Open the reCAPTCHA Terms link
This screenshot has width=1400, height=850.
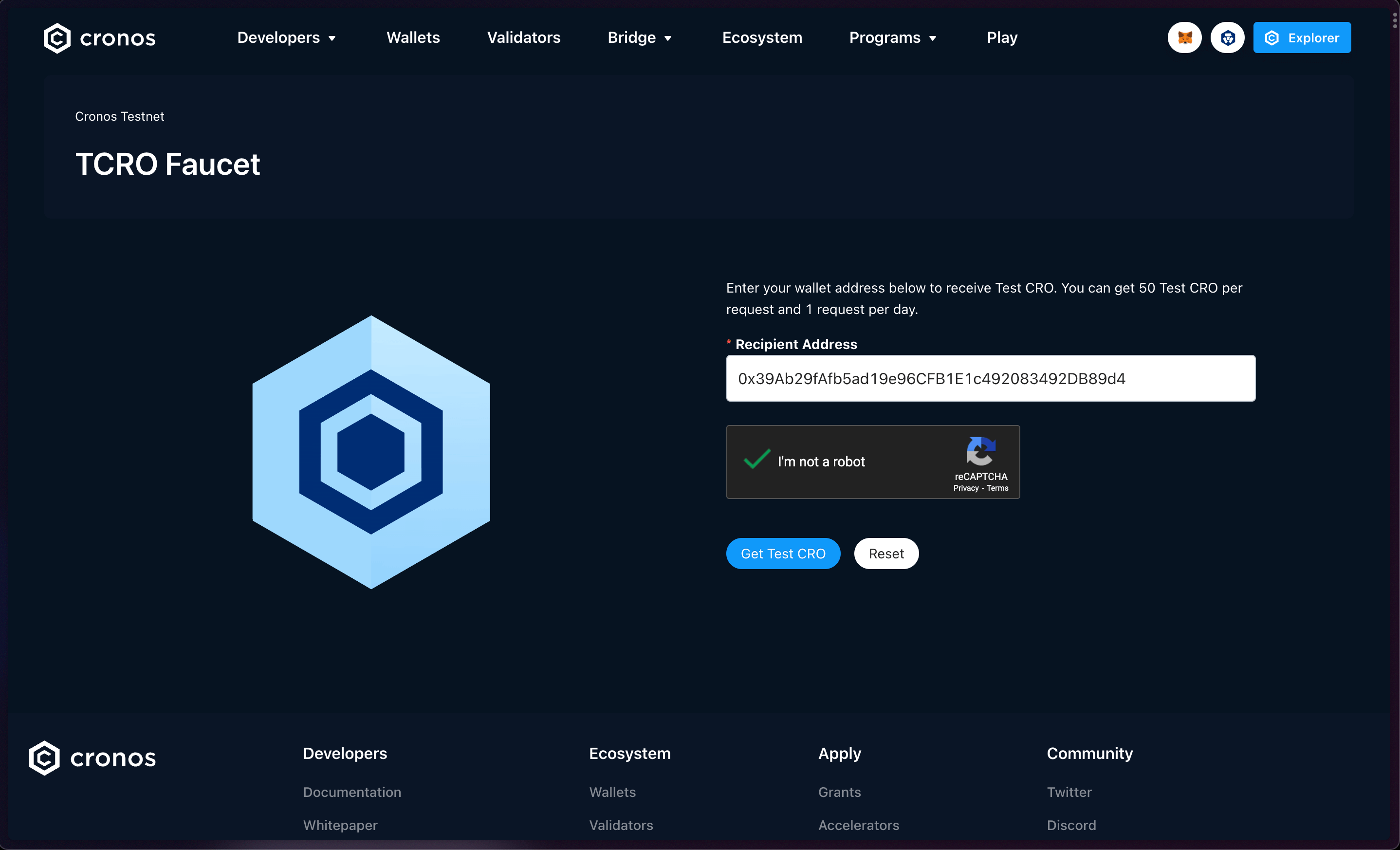[997, 488]
